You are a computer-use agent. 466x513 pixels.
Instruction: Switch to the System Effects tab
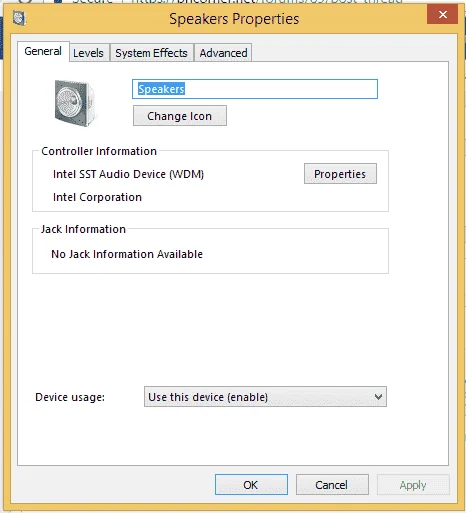click(152, 53)
